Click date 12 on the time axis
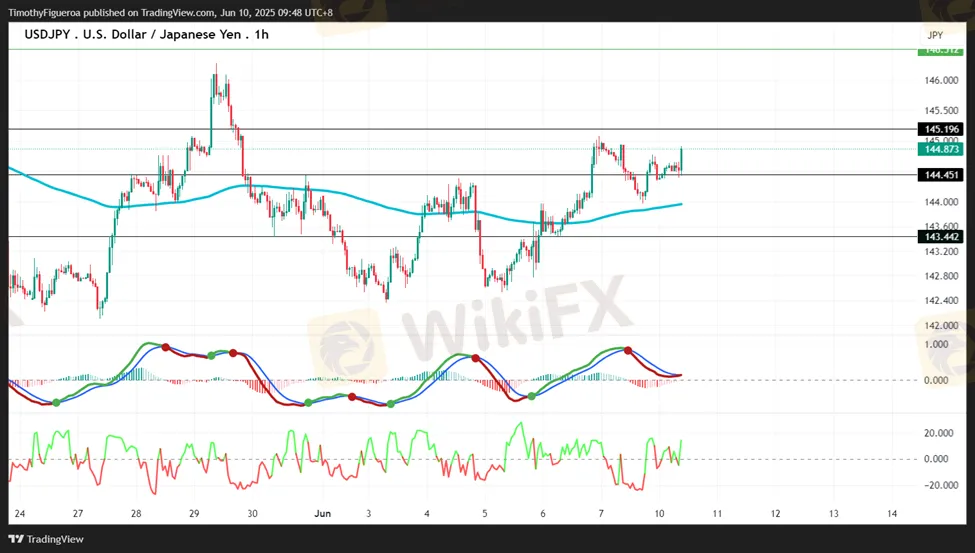The width and height of the screenshot is (975, 553). tap(775, 514)
